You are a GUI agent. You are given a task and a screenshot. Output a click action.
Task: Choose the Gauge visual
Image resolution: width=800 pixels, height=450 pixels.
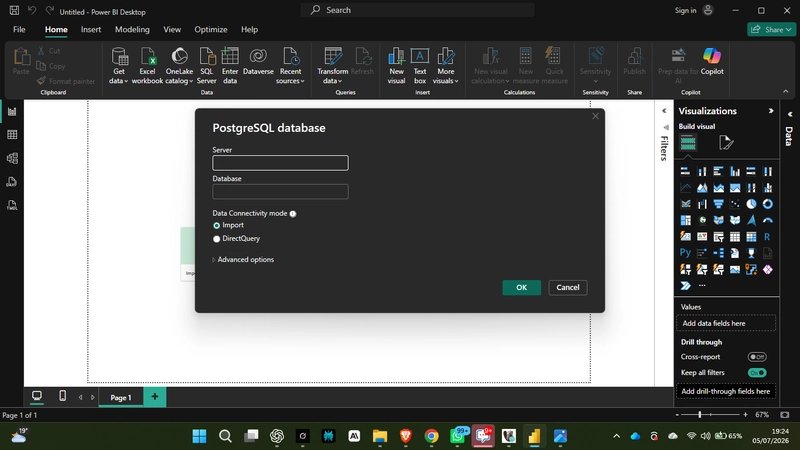pyautogui.click(x=767, y=220)
